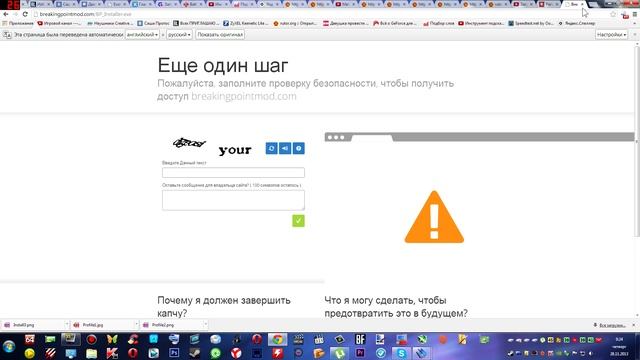Open Premiere Pro taskbar icon
This screenshot has height=360, width=640.
360,353
